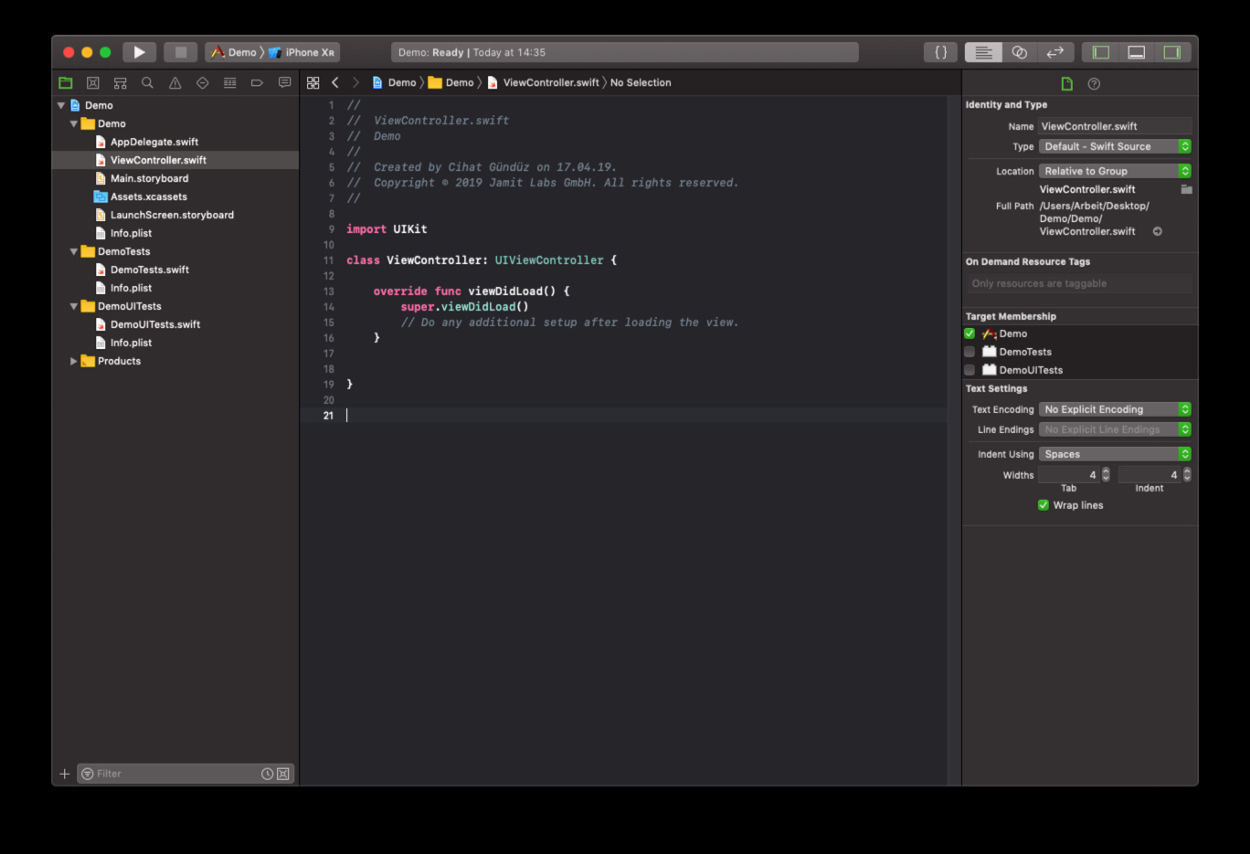1250x854 pixels.
Task: Show the Quick Help inspector
Action: [1092, 83]
